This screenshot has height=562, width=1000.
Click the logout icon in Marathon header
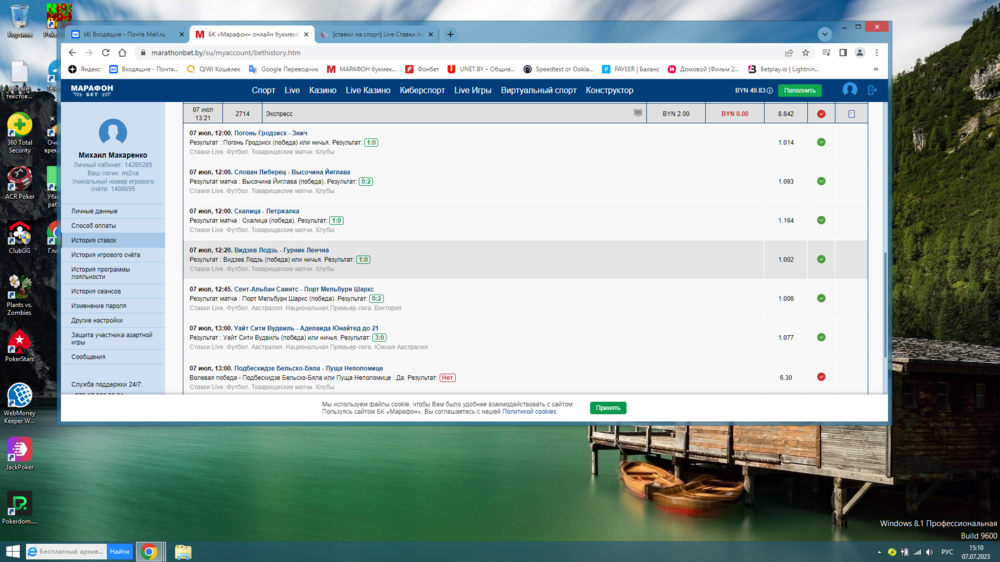[872, 90]
